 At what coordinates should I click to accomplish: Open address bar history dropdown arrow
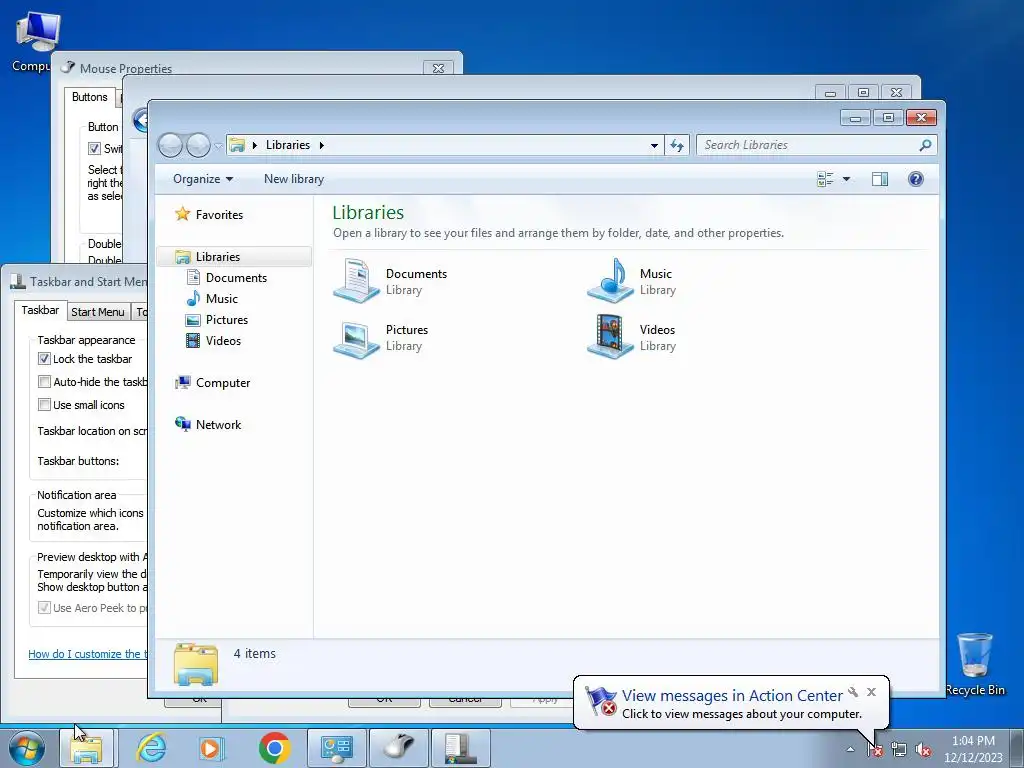click(x=654, y=145)
